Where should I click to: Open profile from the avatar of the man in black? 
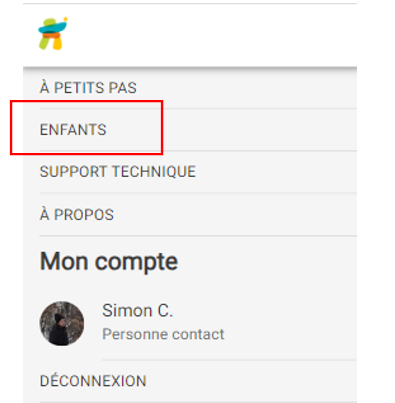tap(62, 323)
